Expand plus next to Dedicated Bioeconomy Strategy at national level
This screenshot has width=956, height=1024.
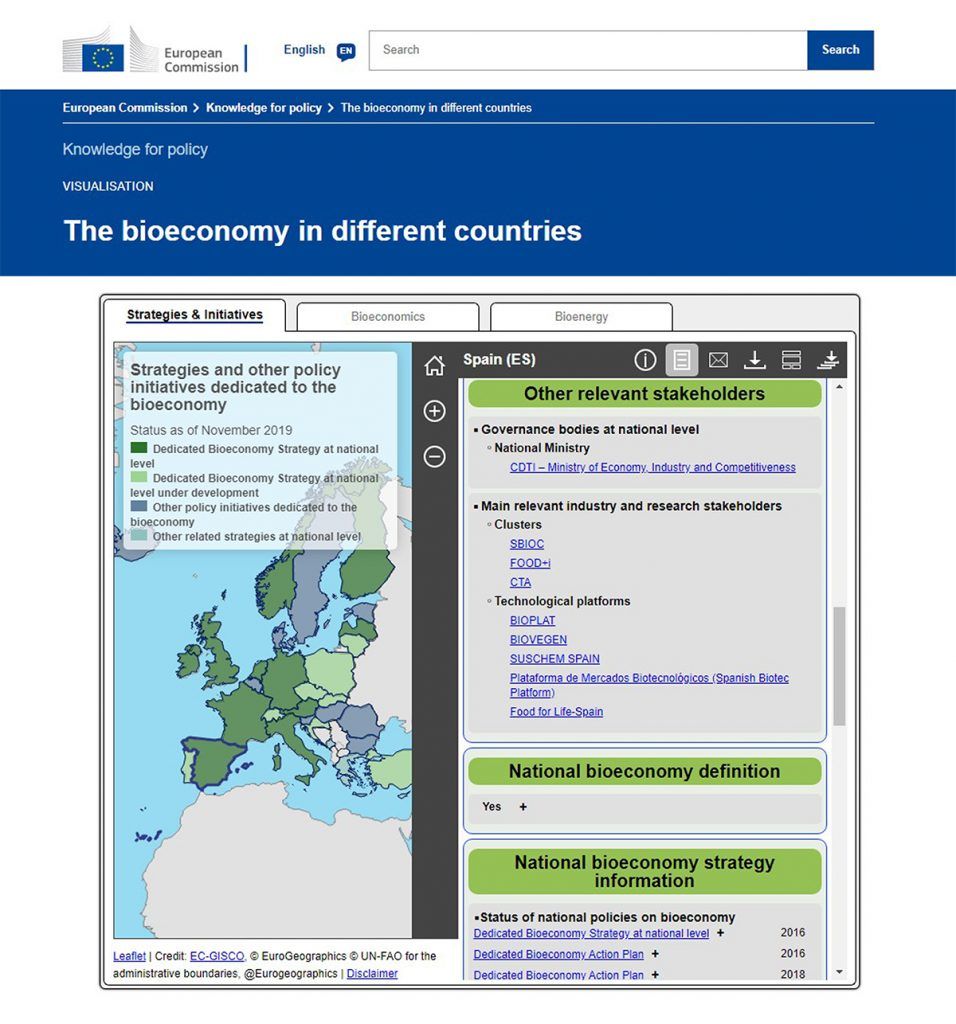pos(720,933)
